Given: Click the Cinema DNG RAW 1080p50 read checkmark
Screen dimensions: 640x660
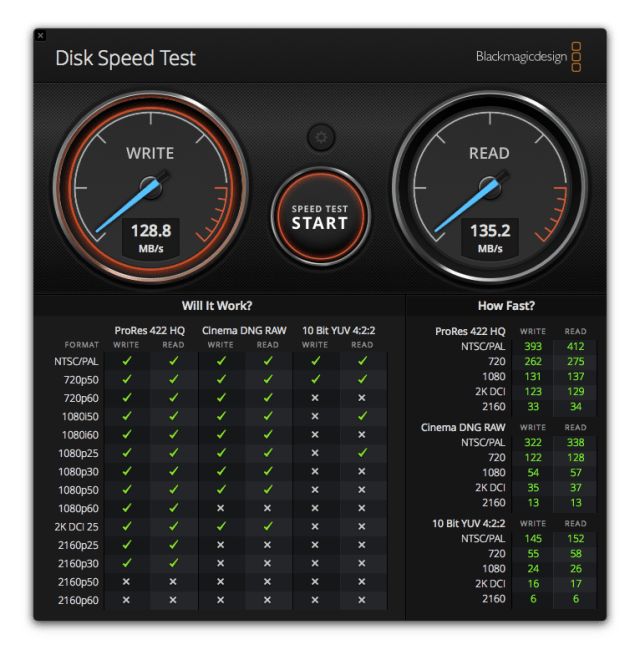Looking at the screenshot, I should [267, 490].
